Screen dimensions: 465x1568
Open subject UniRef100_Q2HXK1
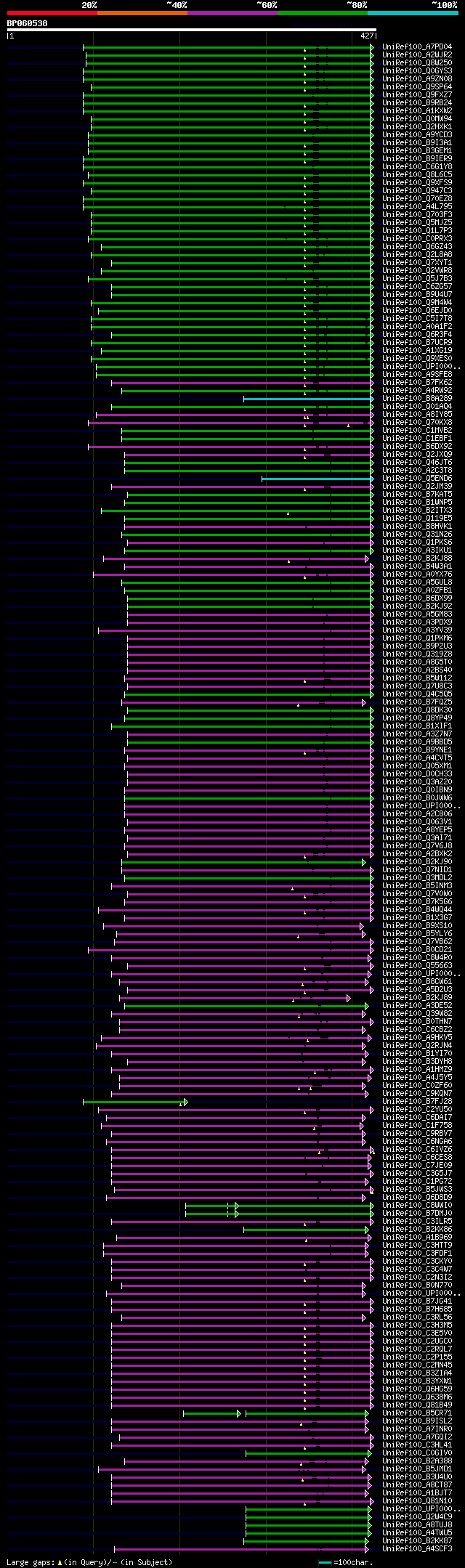pos(417,127)
